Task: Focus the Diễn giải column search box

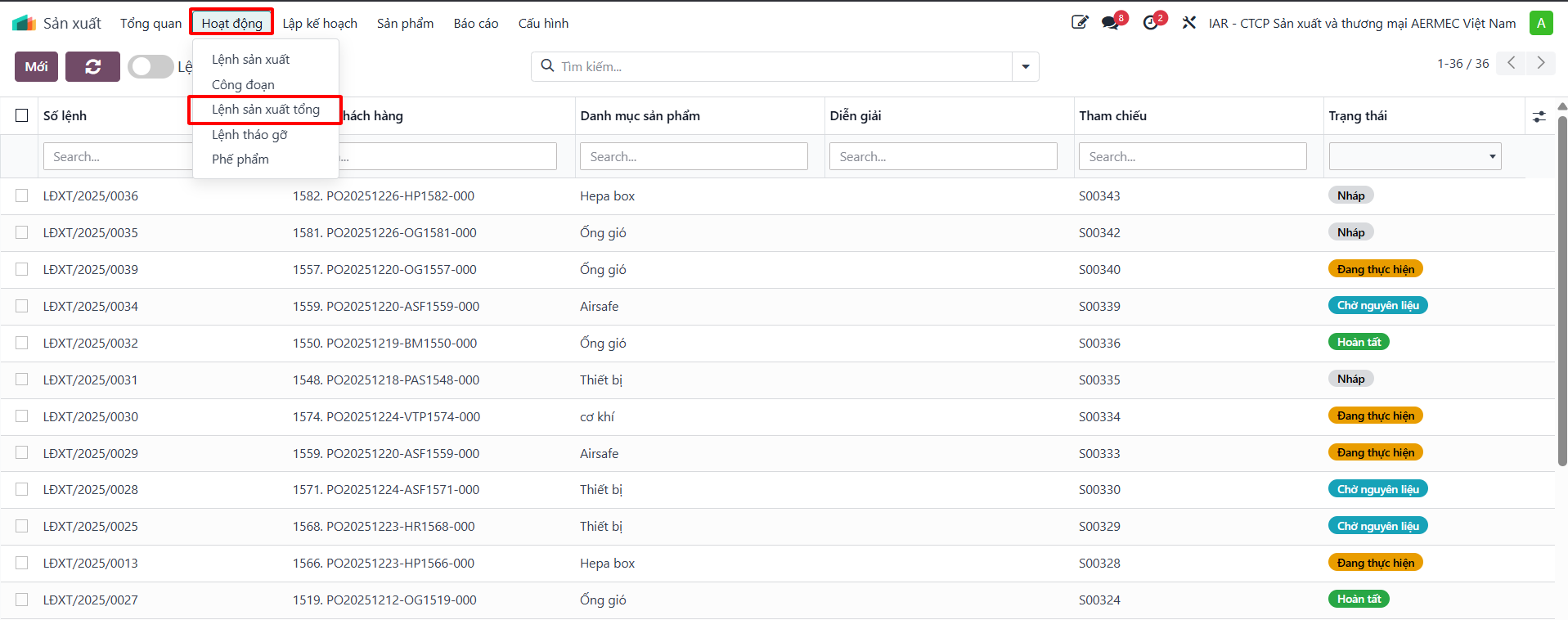Action: [943, 156]
